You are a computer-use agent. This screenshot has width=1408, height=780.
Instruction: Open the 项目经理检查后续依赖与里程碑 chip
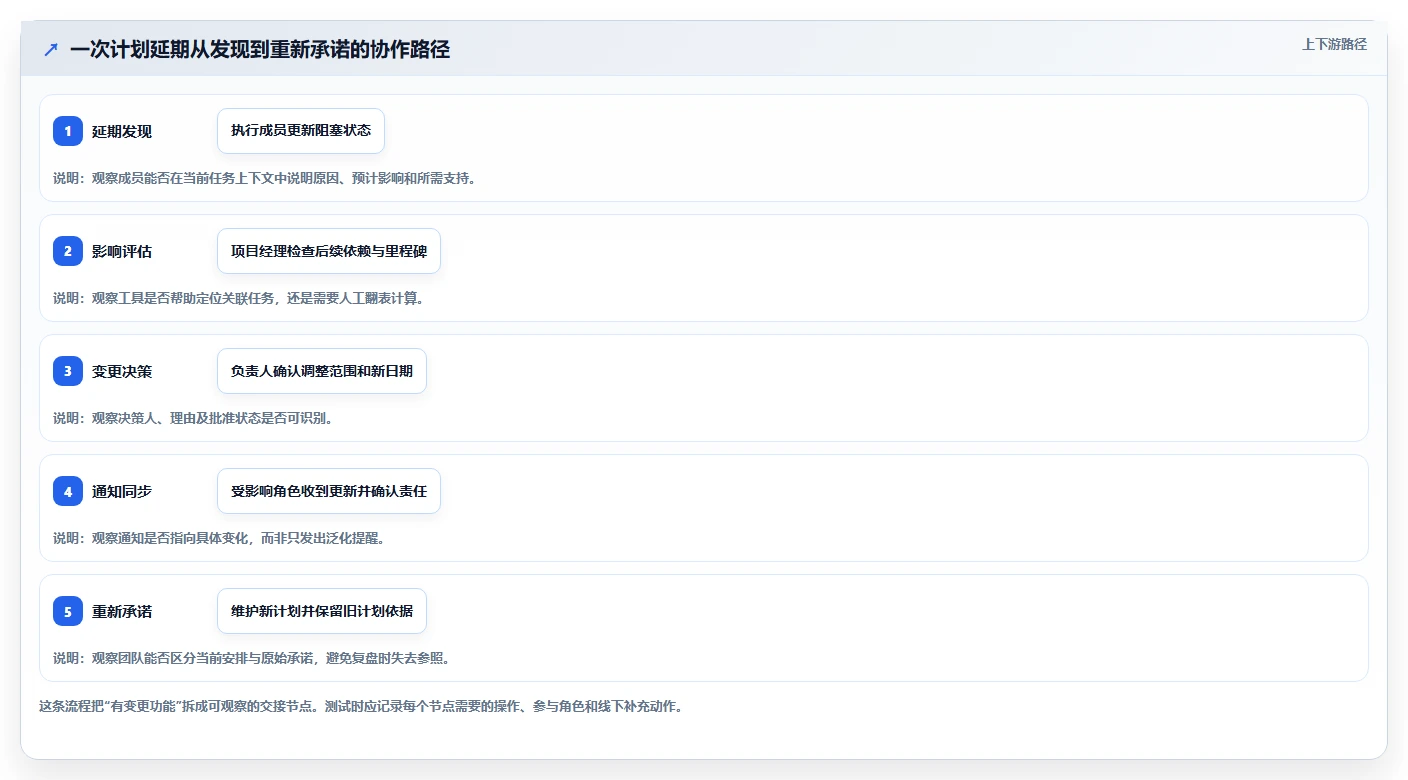[329, 251]
